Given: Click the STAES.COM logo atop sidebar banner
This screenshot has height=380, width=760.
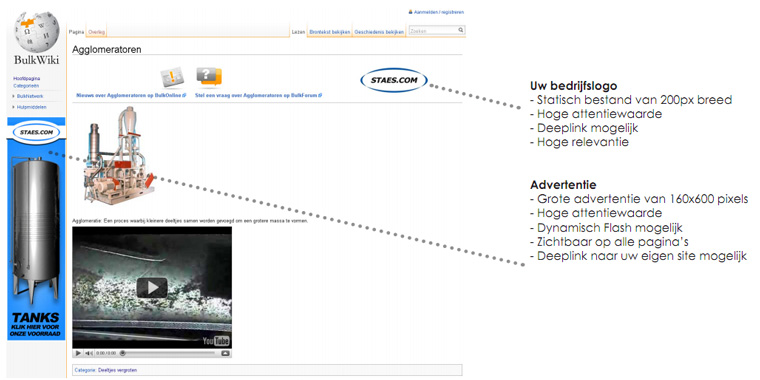Looking at the screenshot, I should click(36, 132).
